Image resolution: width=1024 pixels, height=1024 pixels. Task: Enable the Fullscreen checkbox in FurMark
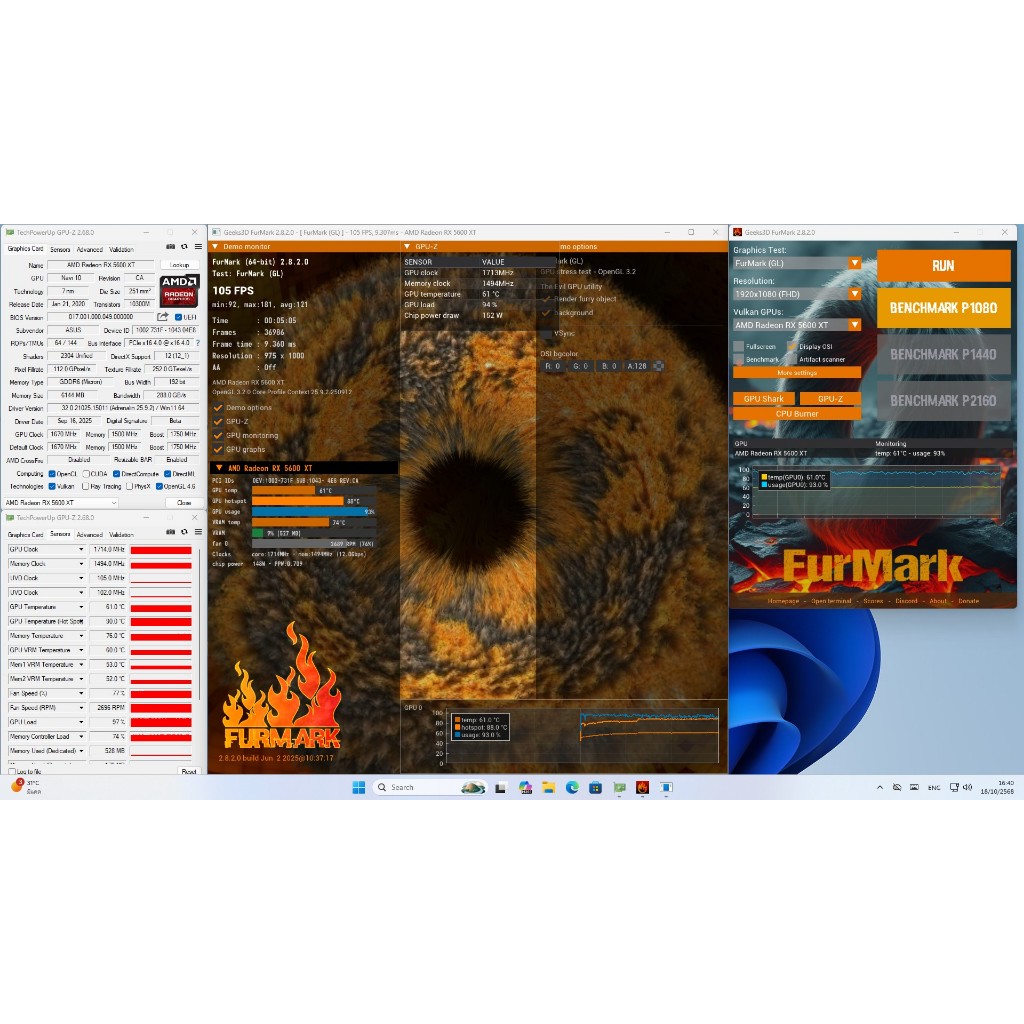(x=739, y=347)
